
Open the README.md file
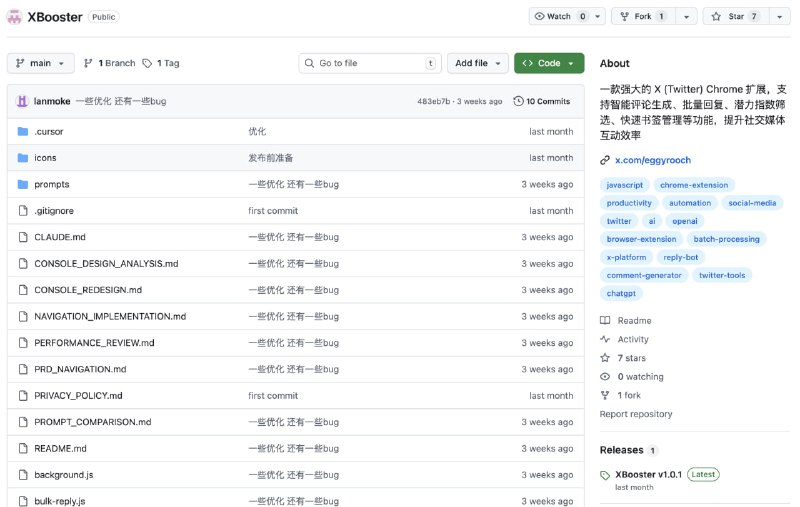[x=60, y=448]
